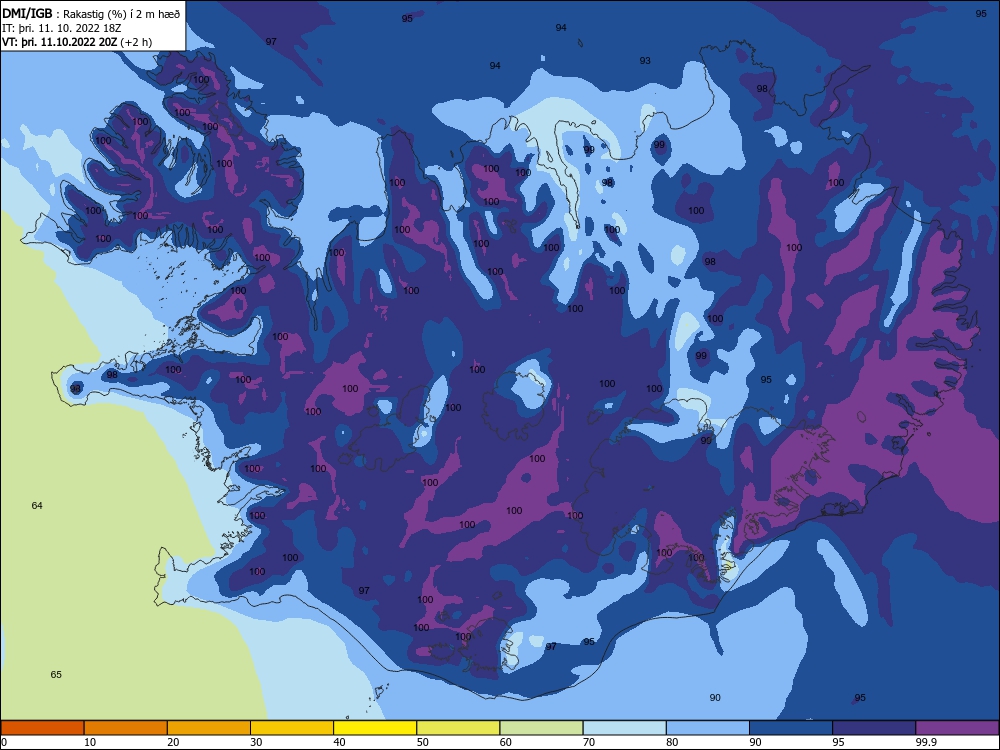Click the "65" humidity value over the ocean
The width and height of the screenshot is (1000, 750).
click(x=56, y=675)
